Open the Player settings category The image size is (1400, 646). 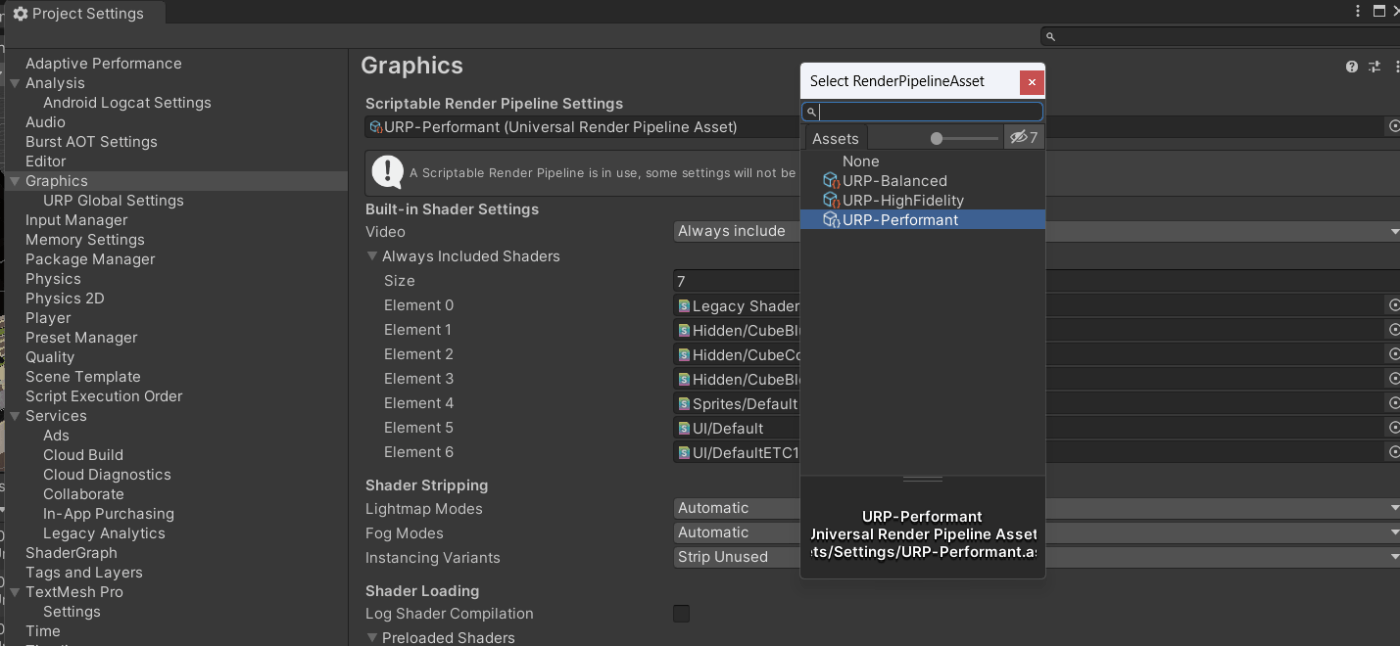click(x=48, y=318)
